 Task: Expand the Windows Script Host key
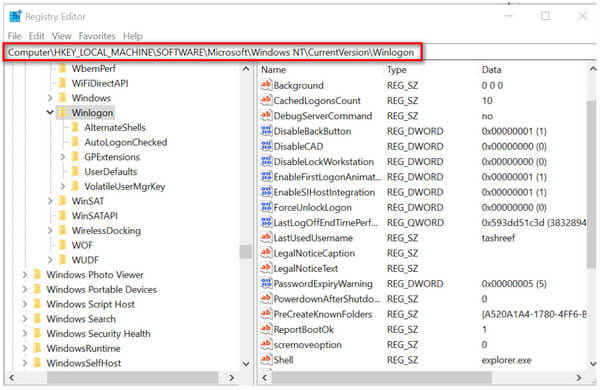tap(25, 304)
